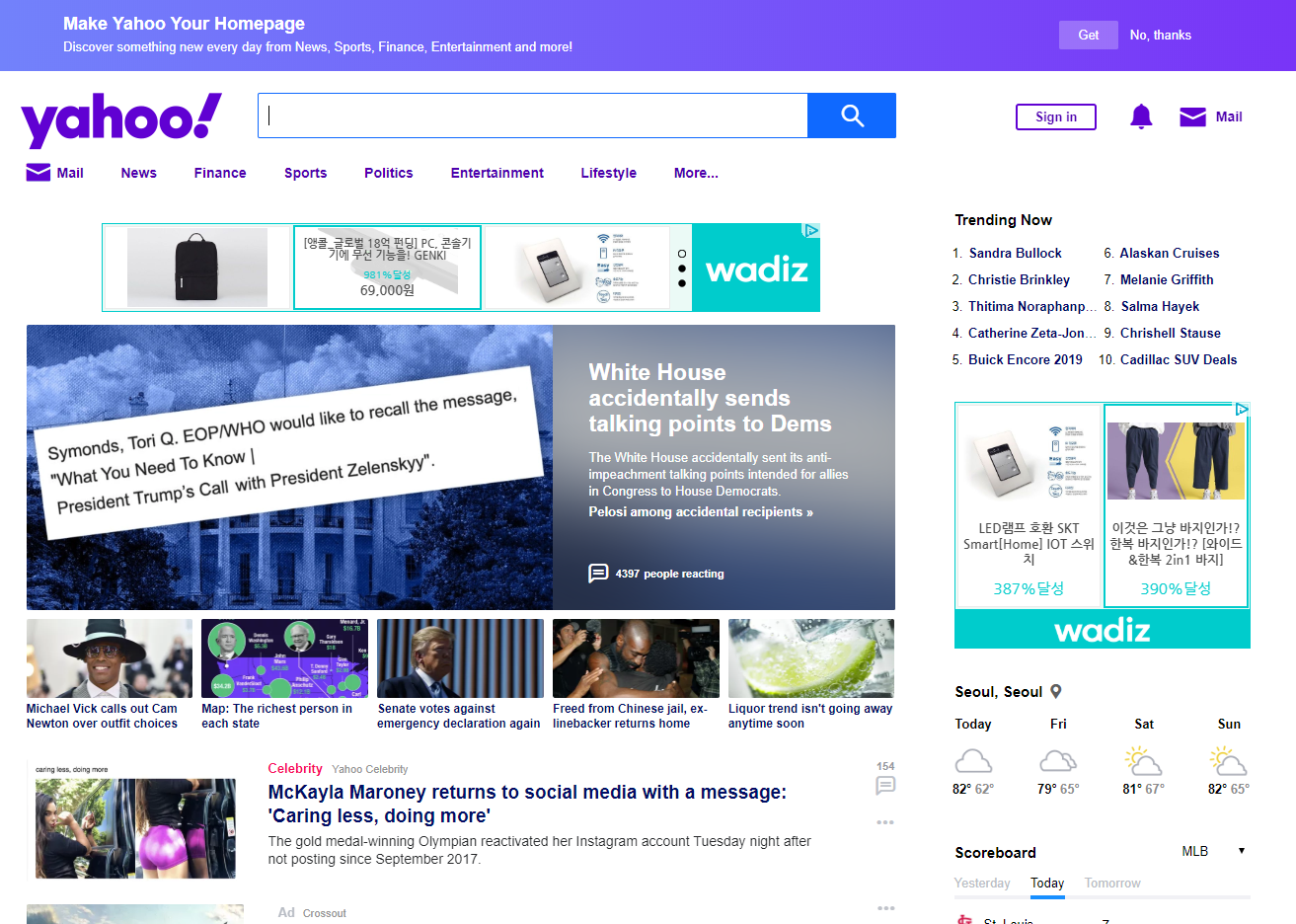Screen dimensions: 1296x924
Task: Open Freed from Chinese jail story thumbnail
Action: [x=636, y=658]
